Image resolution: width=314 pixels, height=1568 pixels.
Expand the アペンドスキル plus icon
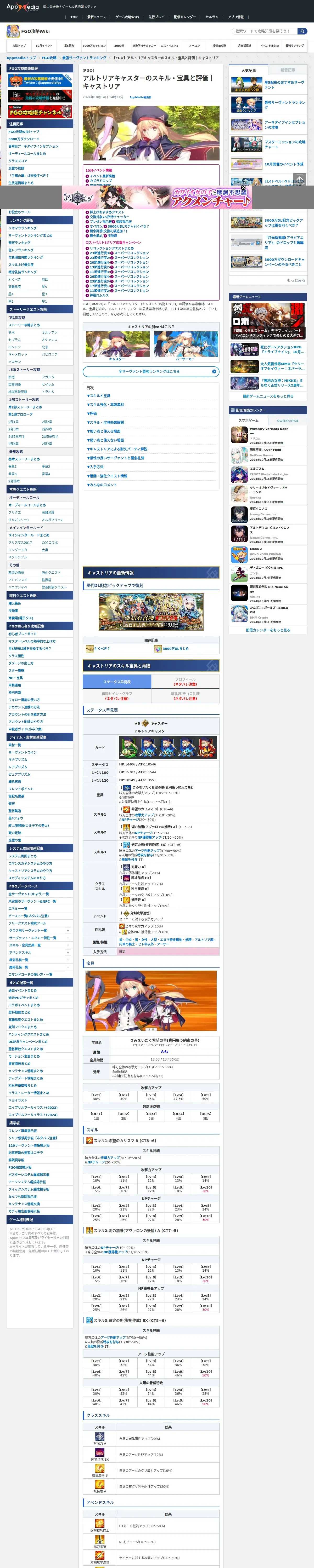(68, 953)
